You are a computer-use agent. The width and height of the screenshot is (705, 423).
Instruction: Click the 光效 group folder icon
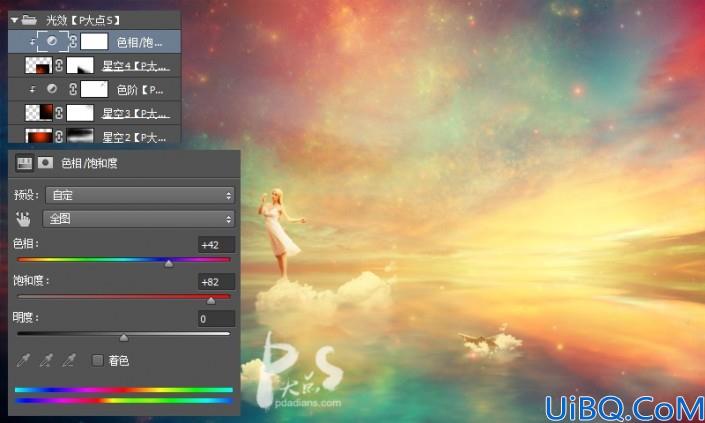coord(29,20)
